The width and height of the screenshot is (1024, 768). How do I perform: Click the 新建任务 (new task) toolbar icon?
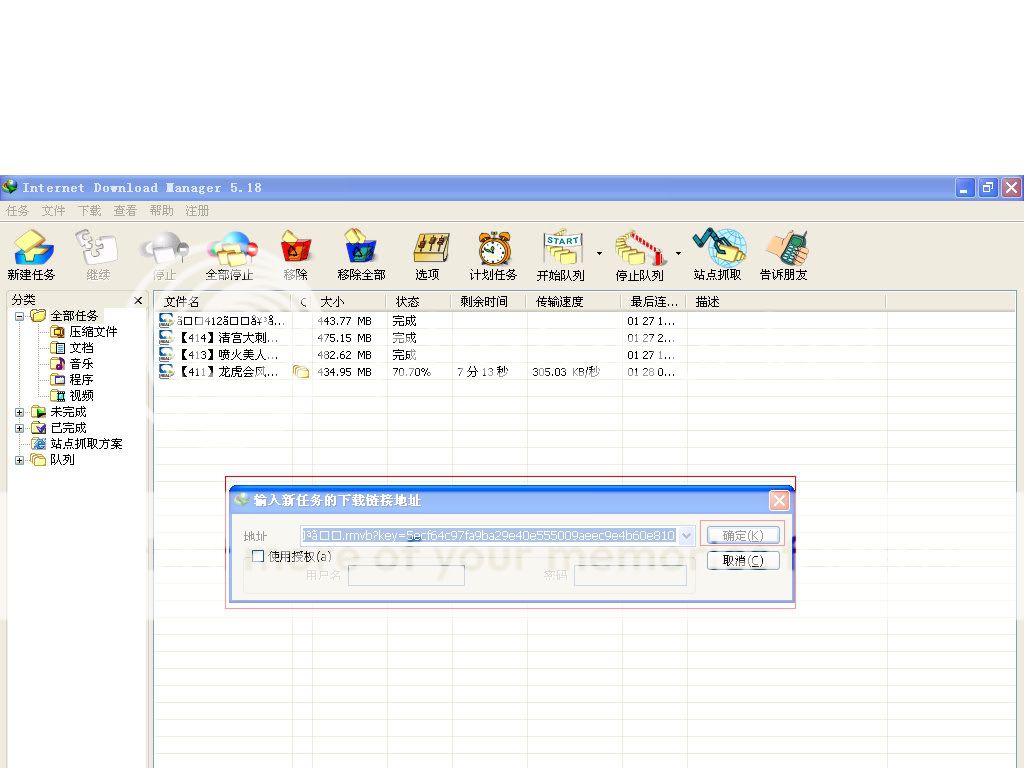31,249
